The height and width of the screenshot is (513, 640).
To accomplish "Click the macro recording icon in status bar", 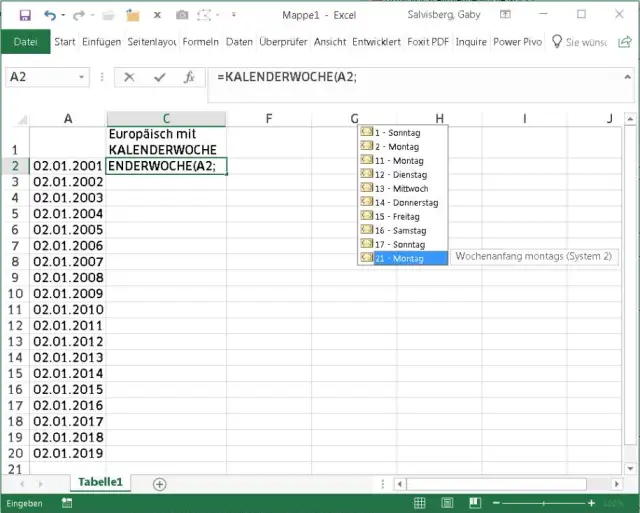I will (66, 503).
